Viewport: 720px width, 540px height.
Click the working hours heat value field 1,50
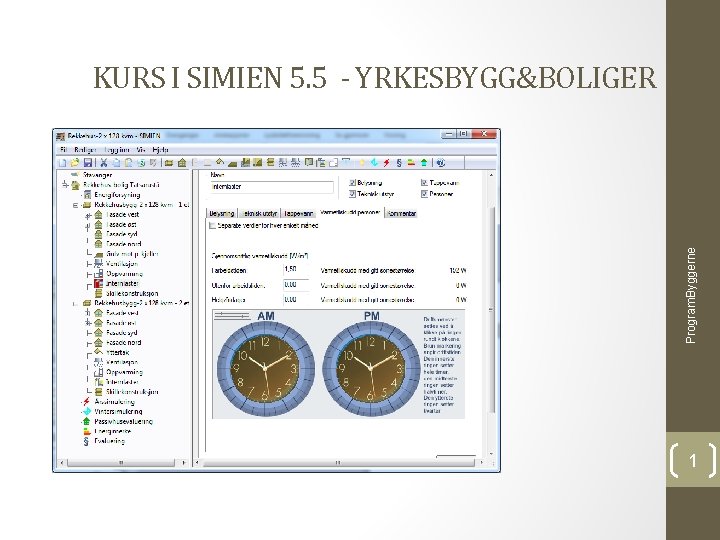click(296, 270)
